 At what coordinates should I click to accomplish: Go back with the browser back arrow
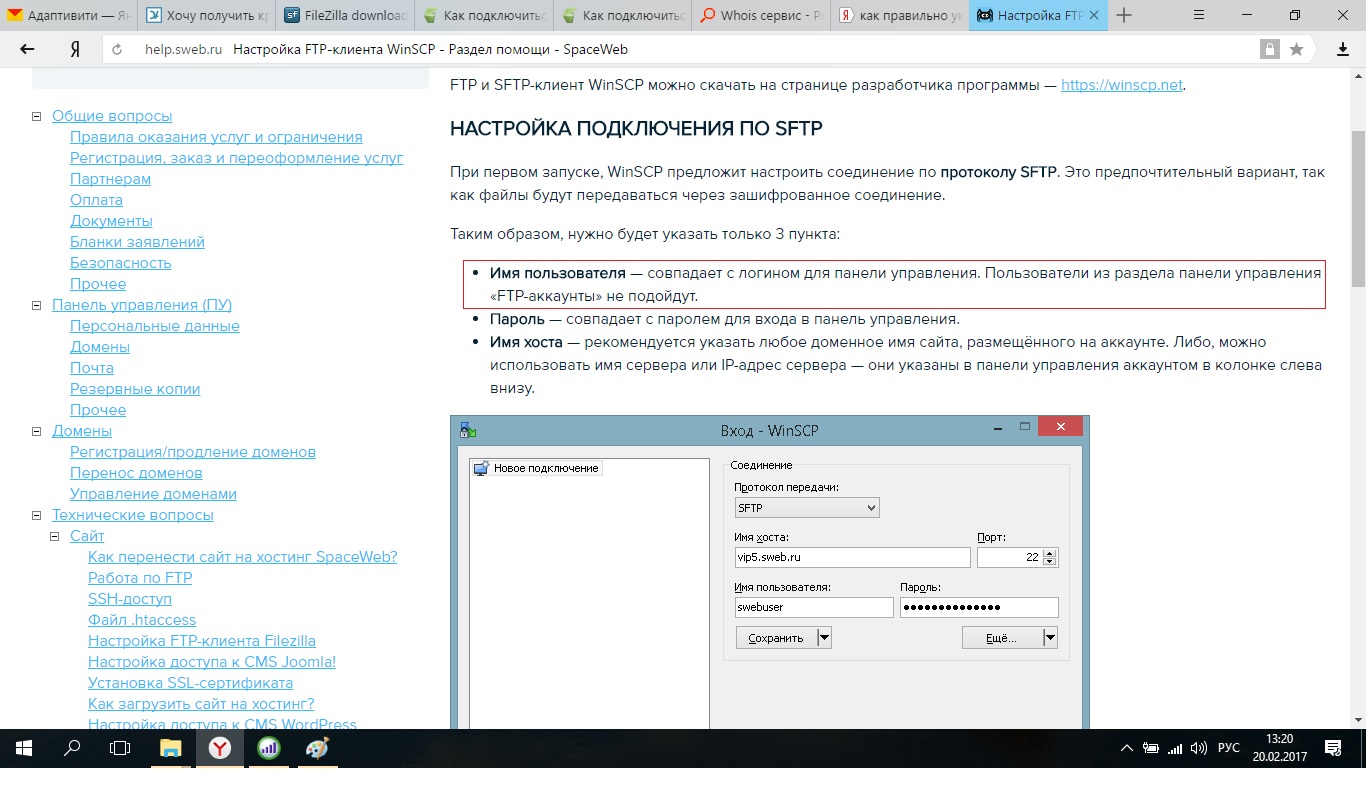pyautogui.click(x=27, y=49)
